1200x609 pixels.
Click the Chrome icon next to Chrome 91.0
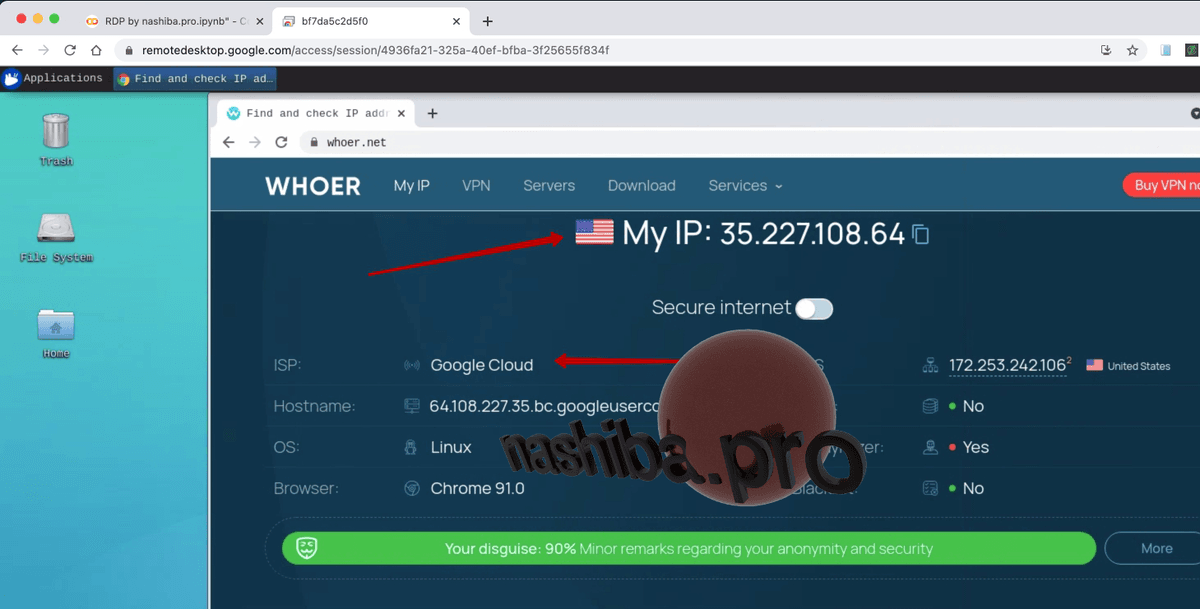(x=411, y=489)
